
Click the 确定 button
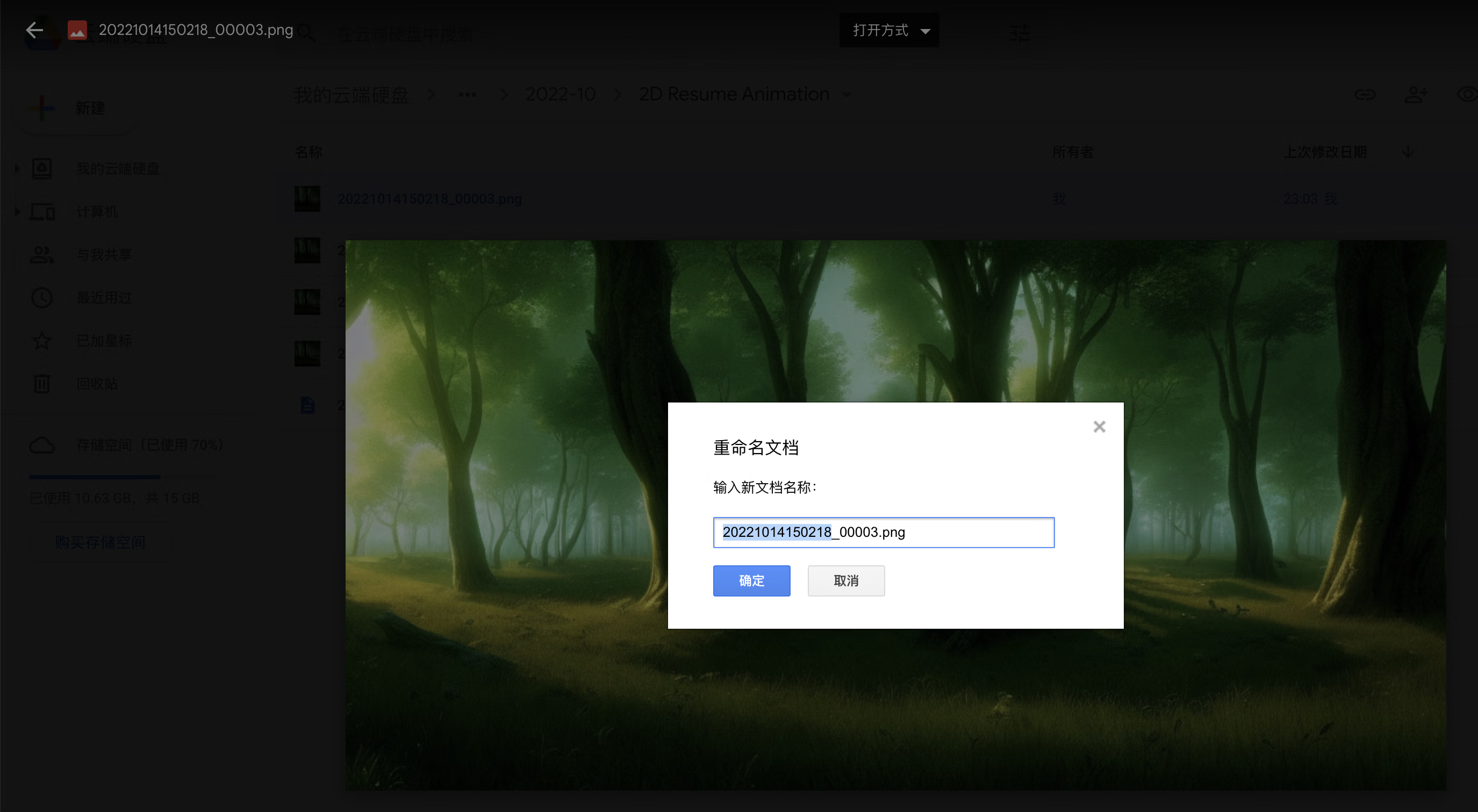(x=751, y=580)
